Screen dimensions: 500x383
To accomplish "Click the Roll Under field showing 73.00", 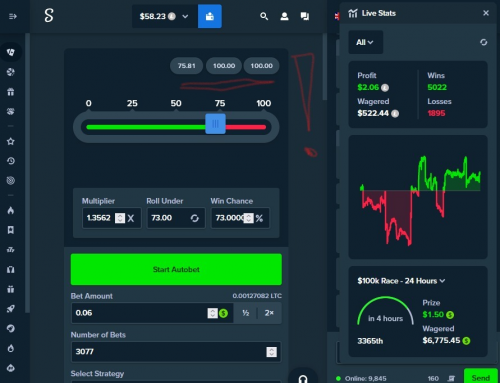I will point(176,218).
